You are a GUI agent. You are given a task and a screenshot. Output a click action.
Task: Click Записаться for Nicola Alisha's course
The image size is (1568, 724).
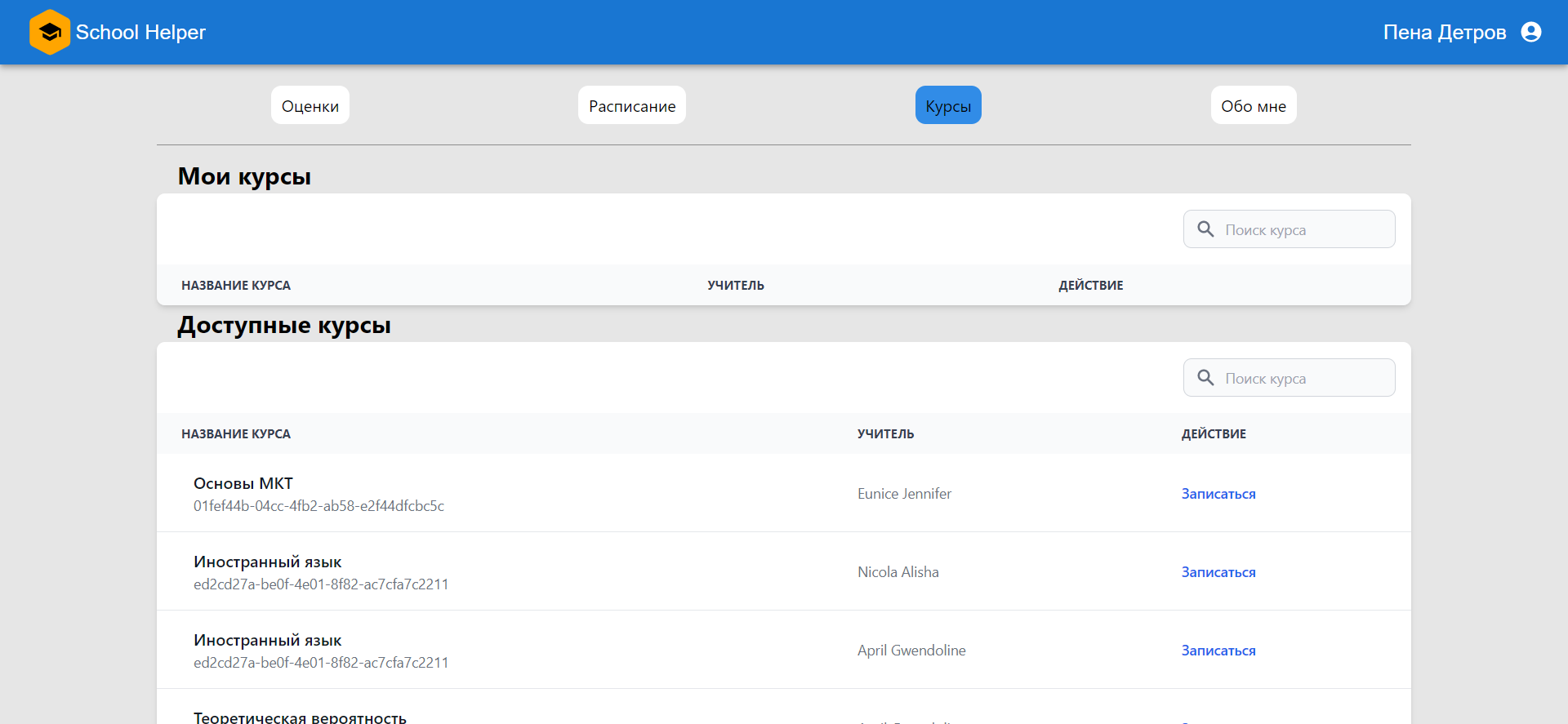tap(1218, 572)
